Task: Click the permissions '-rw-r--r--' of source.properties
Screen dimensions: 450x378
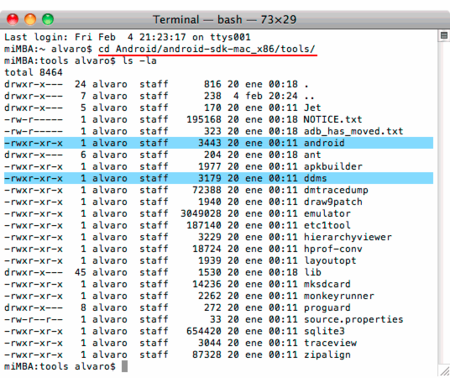Action: (x=33, y=319)
